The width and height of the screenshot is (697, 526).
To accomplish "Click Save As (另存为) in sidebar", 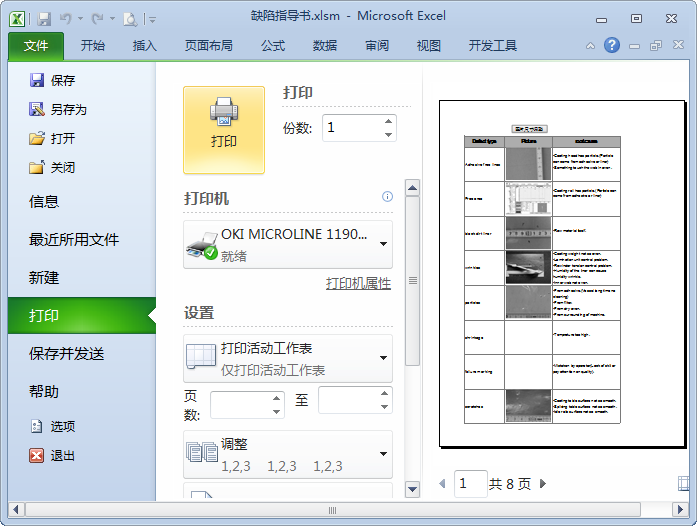I will coord(68,109).
